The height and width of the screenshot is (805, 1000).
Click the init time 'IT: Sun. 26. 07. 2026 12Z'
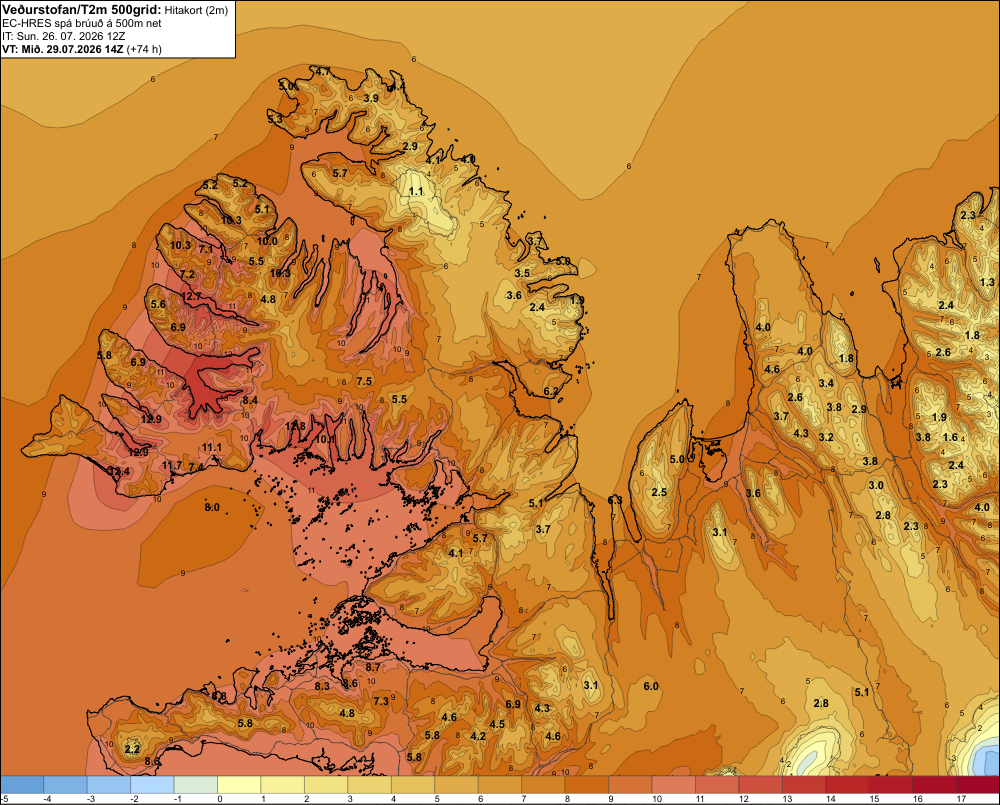[x=64, y=36]
